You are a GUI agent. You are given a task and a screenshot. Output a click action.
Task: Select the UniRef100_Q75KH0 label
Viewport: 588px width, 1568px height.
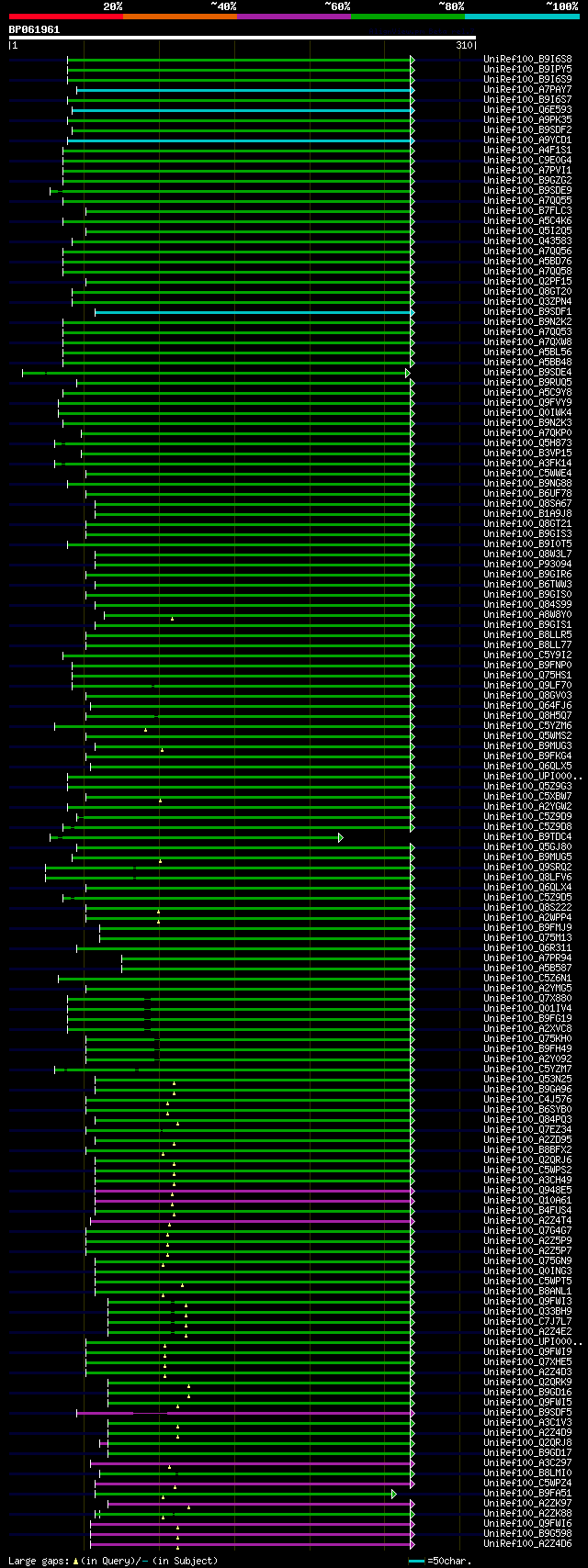527,1039
